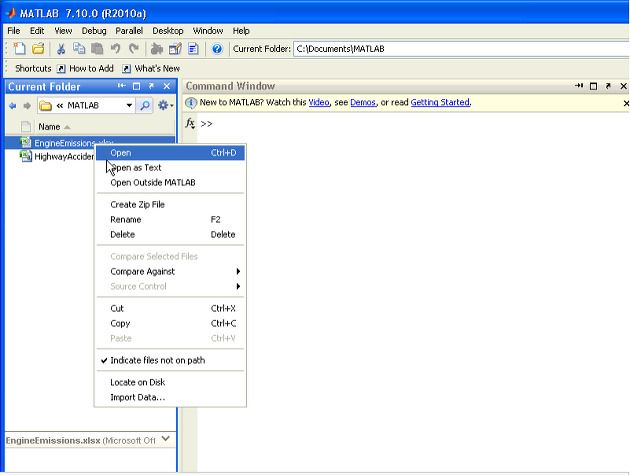Viewport: 630px width, 475px height.
Task: Click the Cut scissors toolbar icon
Action: [61, 49]
